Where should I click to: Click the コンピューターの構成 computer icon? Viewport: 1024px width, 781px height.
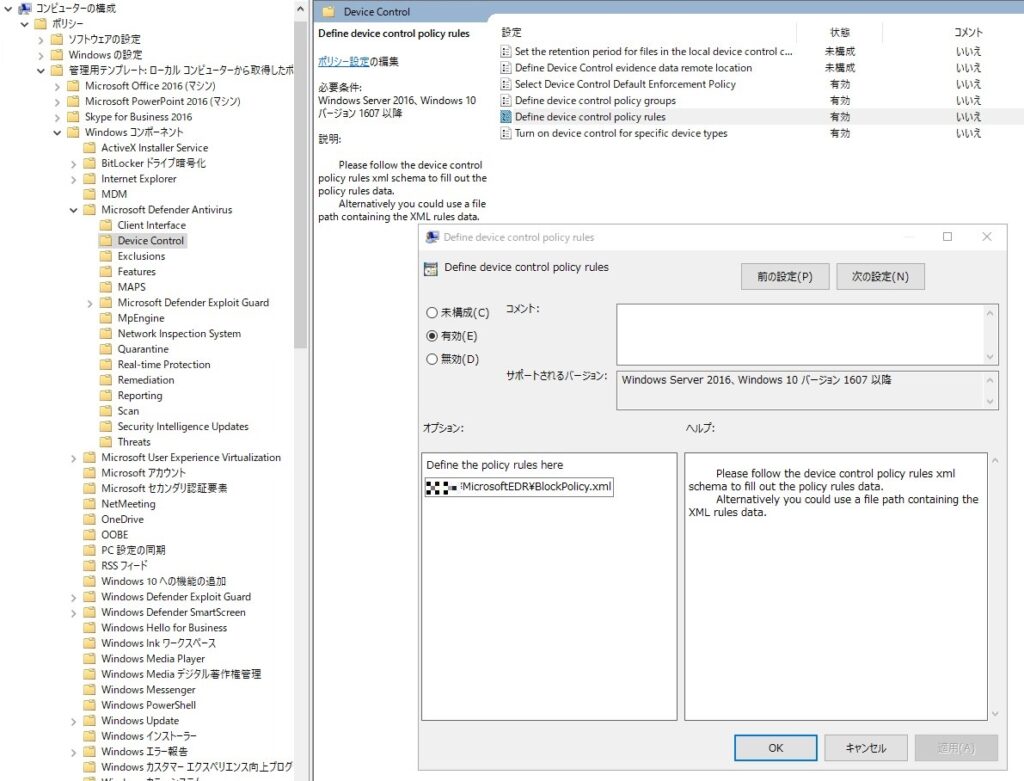(25, 8)
